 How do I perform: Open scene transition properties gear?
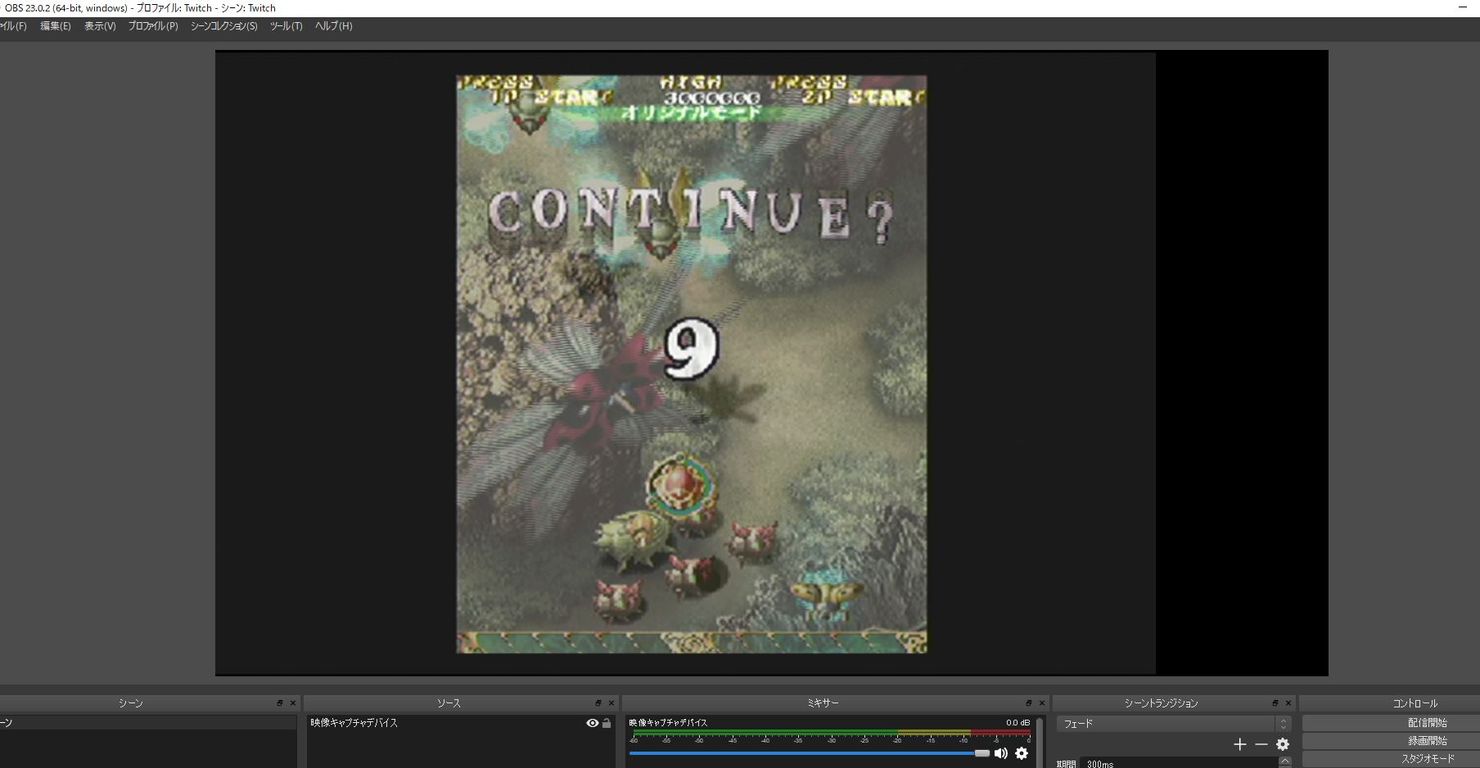pyautogui.click(x=1282, y=744)
